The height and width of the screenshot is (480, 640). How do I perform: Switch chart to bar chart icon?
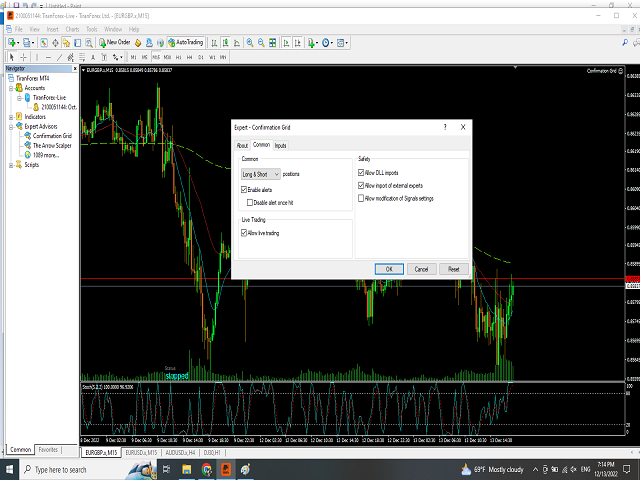(214, 42)
